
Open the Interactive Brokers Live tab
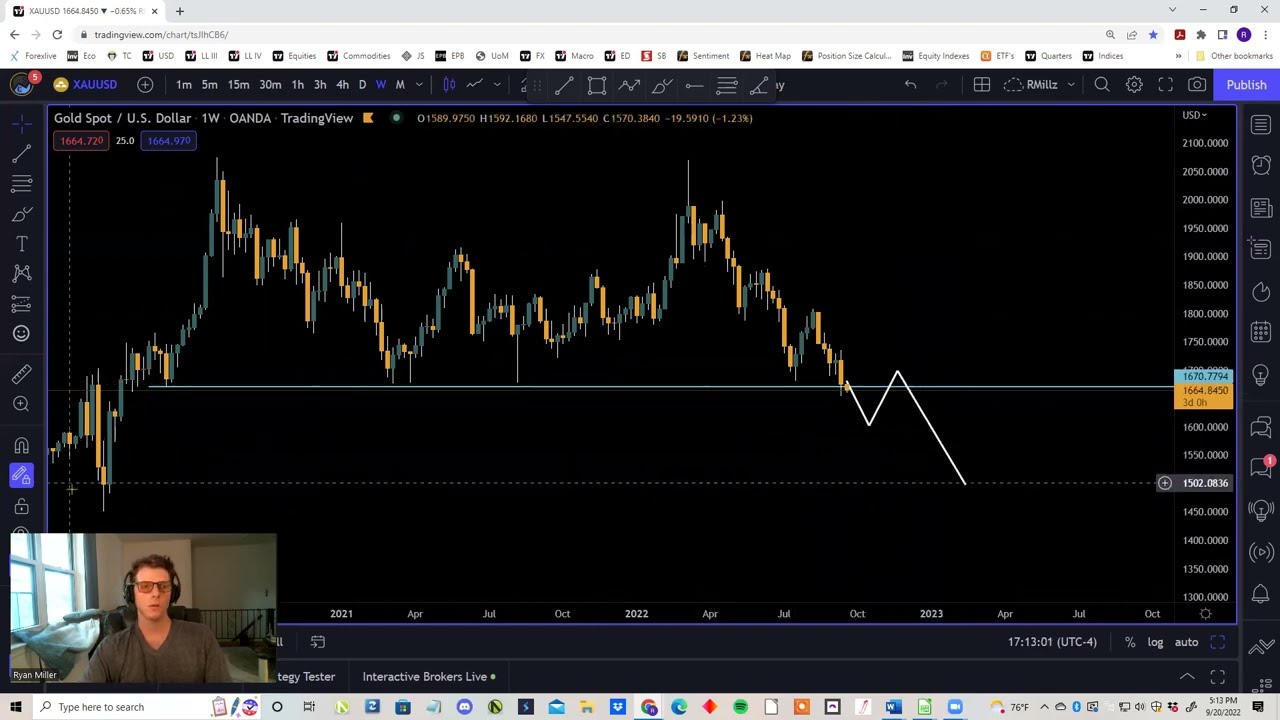tap(429, 677)
